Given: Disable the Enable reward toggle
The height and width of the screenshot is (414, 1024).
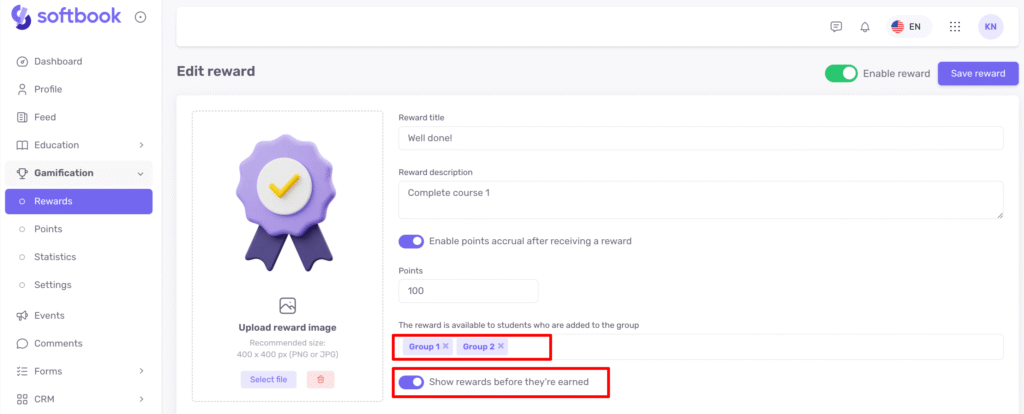Looking at the screenshot, I should (x=841, y=73).
